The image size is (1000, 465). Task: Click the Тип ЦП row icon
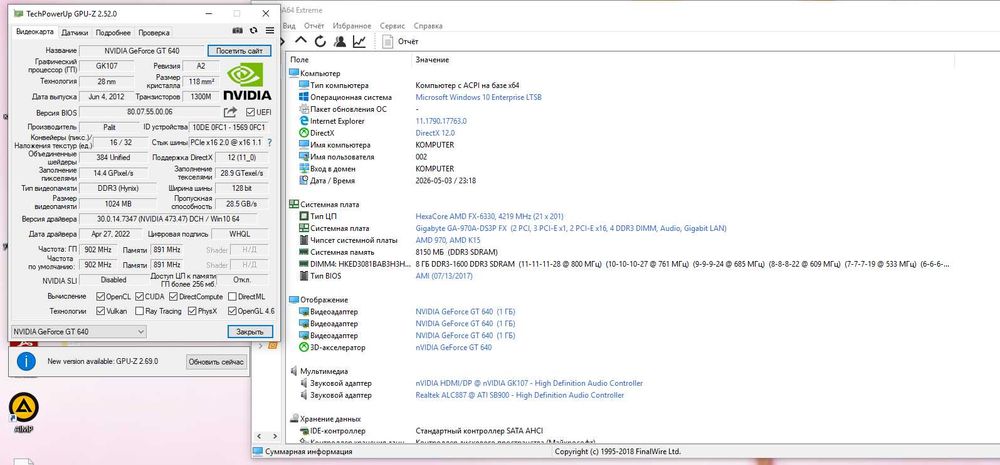click(x=304, y=216)
